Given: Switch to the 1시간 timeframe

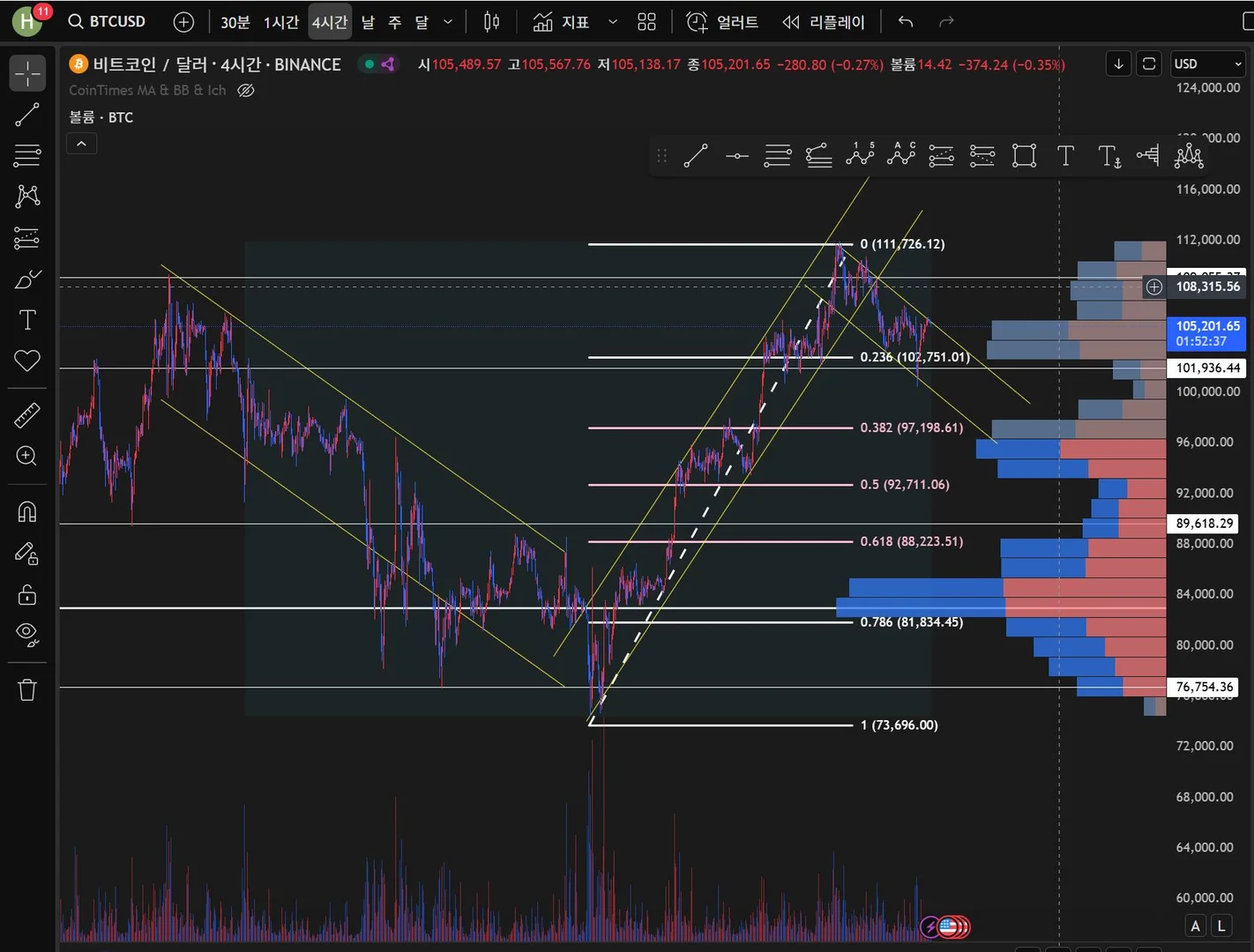Looking at the screenshot, I should (281, 22).
